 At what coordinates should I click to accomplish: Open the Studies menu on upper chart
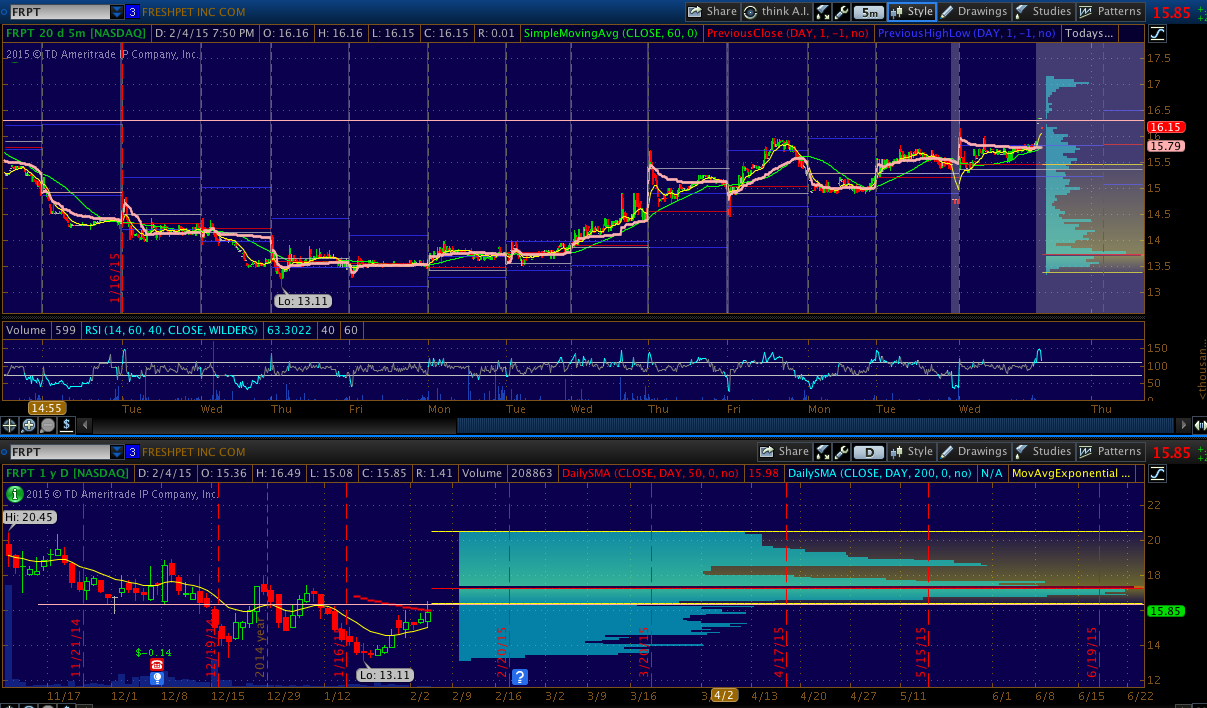point(1043,12)
